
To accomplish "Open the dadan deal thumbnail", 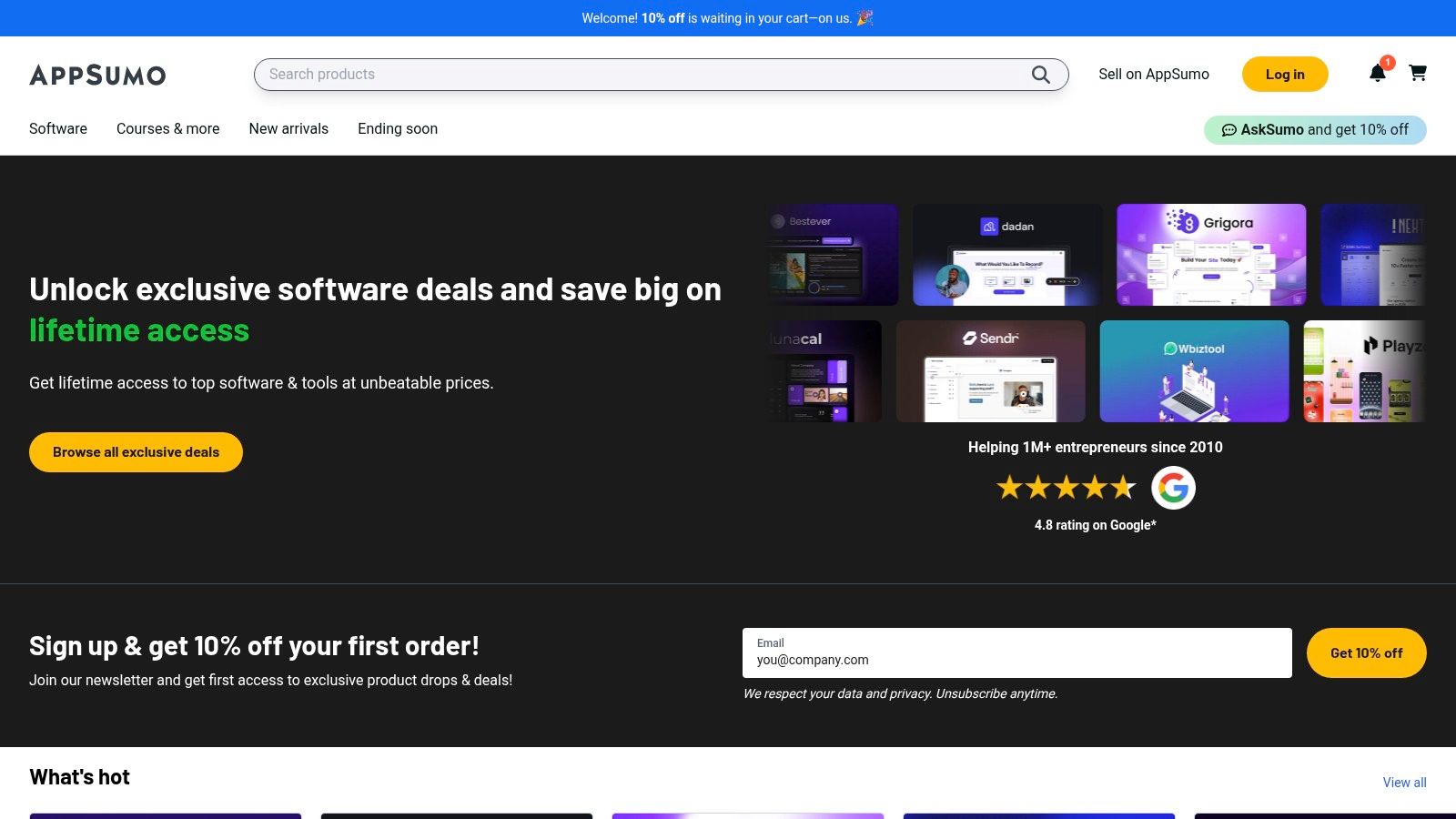I will (x=1007, y=255).
